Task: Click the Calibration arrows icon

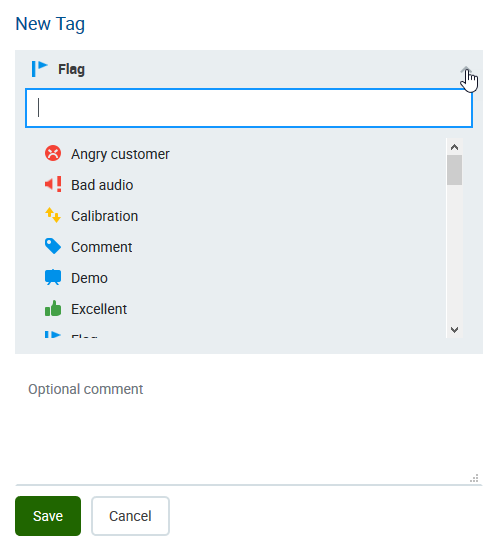Action: [x=53, y=215]
